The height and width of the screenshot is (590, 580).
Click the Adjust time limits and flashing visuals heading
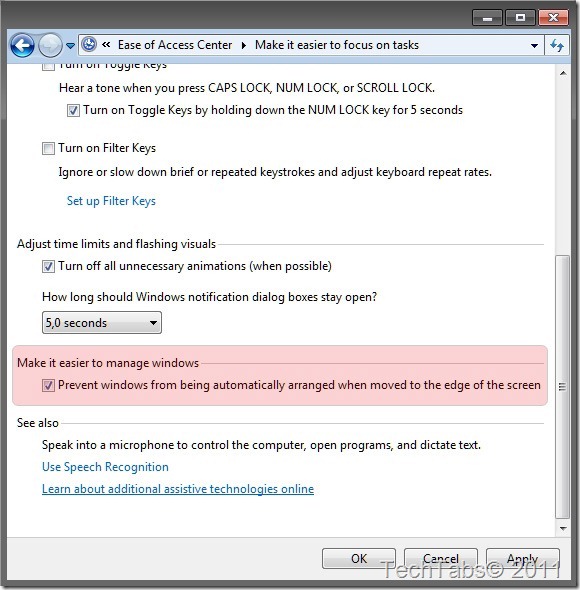click(x=116, y=244)
